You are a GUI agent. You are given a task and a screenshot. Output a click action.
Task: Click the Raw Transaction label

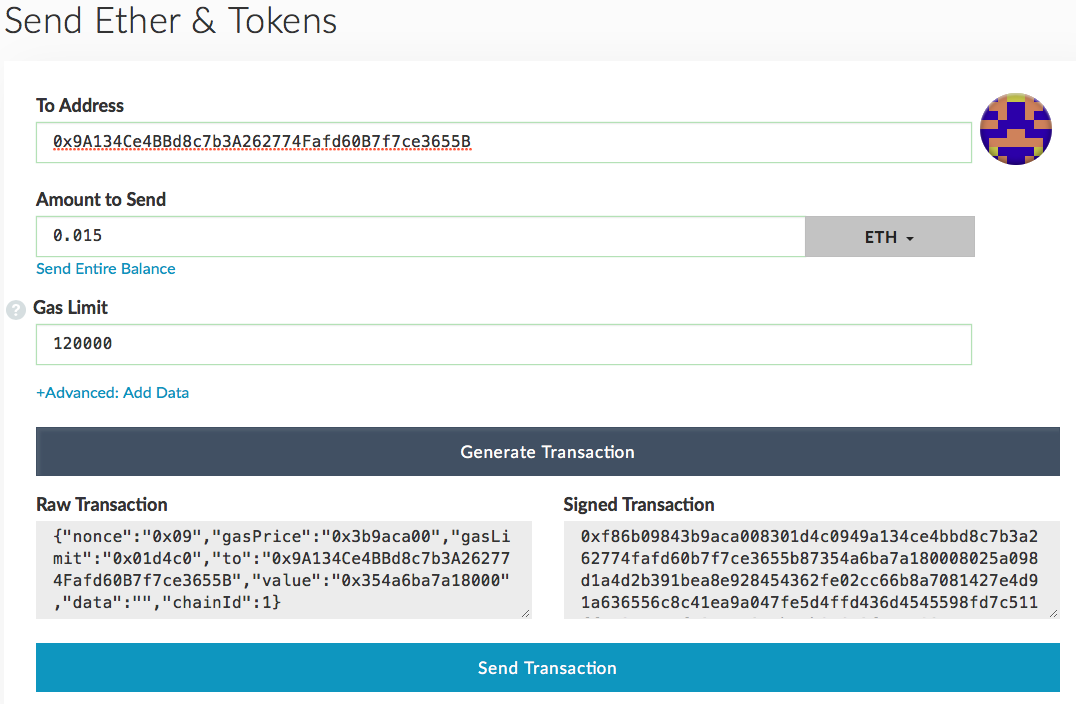pyautogui.click(x=102, y=505)
